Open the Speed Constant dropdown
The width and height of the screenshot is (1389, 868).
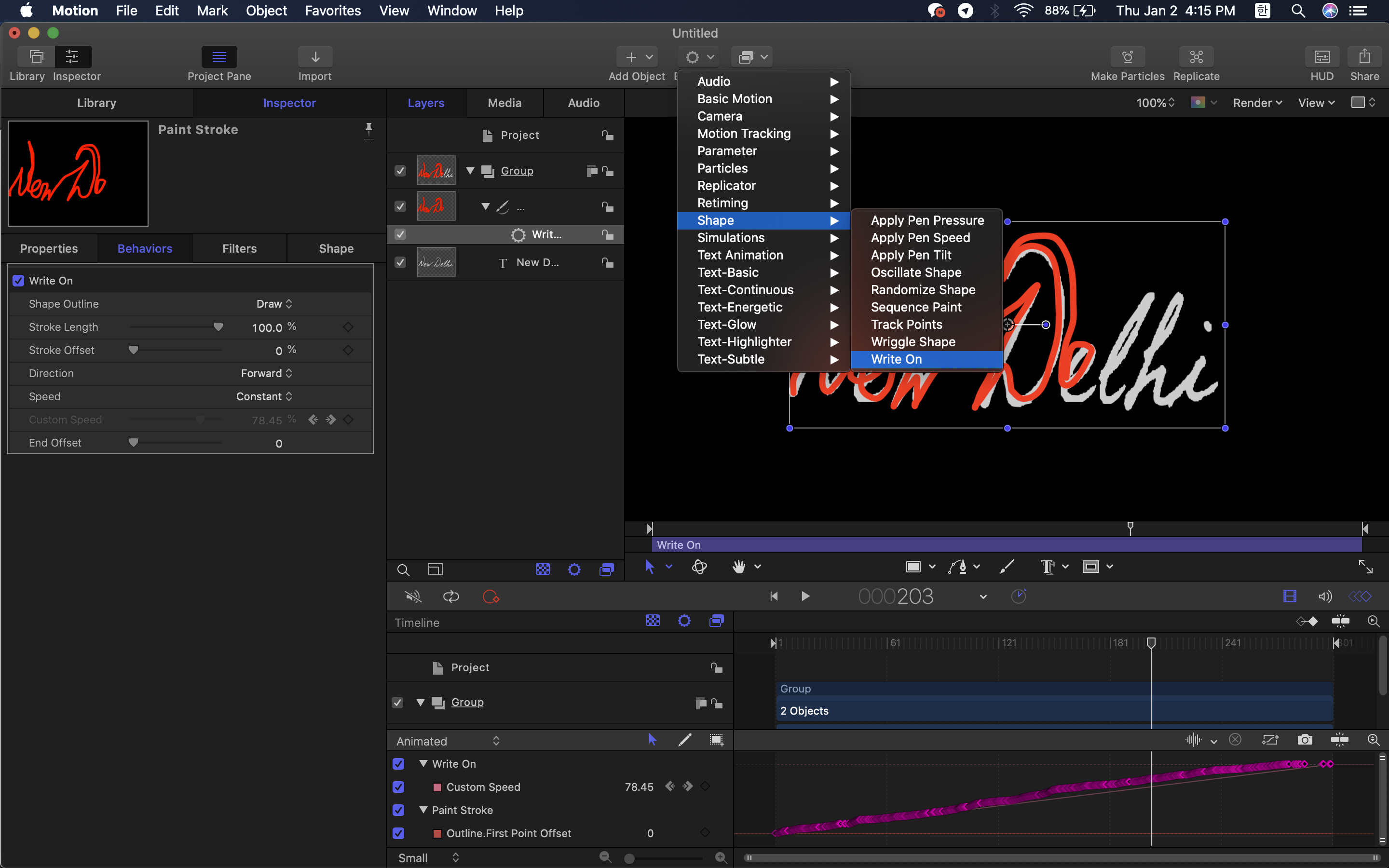pos(264,397)
